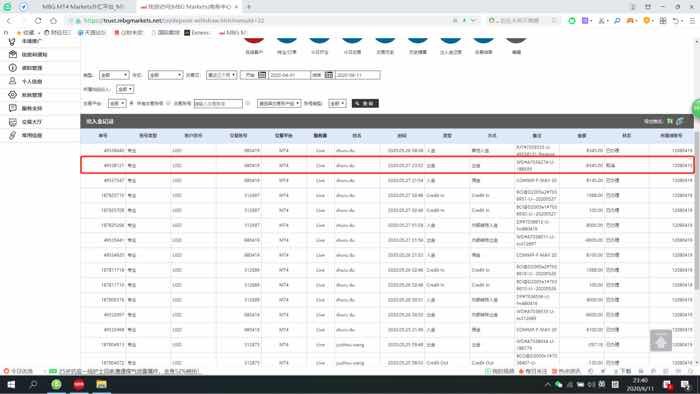Open the MBG M bookmark in bookmarks bar

point(233,33)
